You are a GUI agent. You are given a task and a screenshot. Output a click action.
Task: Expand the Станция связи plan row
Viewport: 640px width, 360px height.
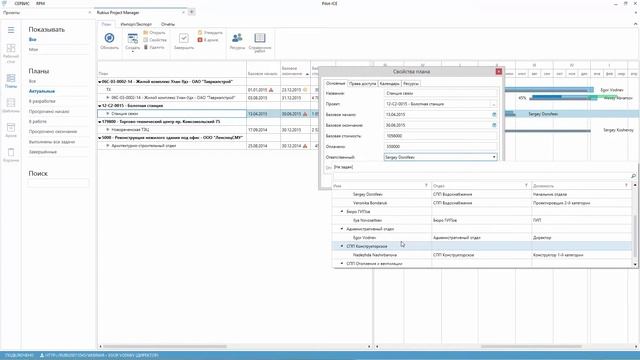(108, 114)
